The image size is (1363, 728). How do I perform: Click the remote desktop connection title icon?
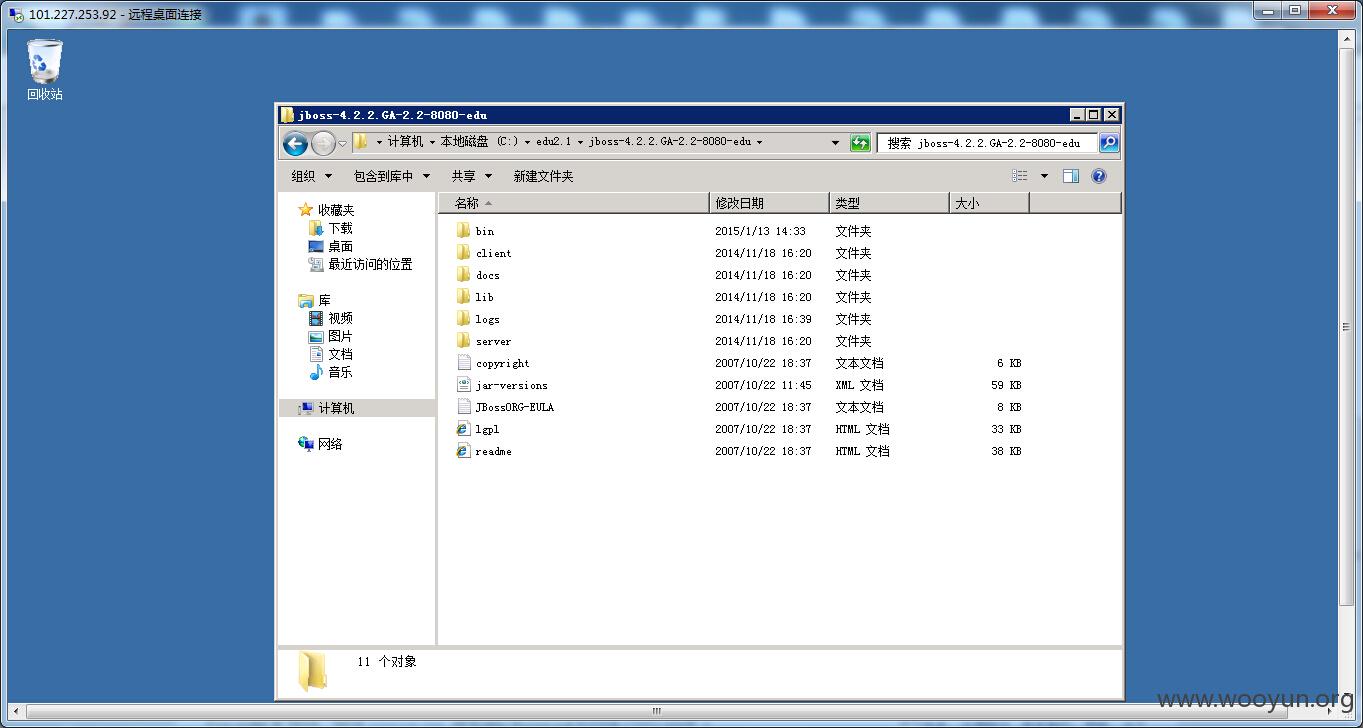(x=15, y=14)
